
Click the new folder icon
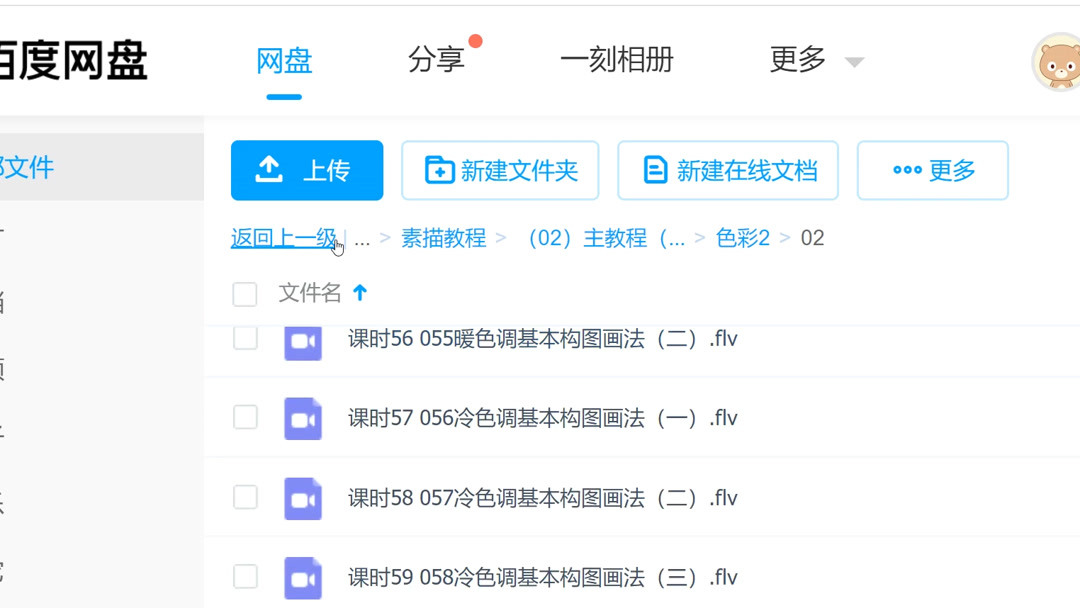tap(437, 170)
